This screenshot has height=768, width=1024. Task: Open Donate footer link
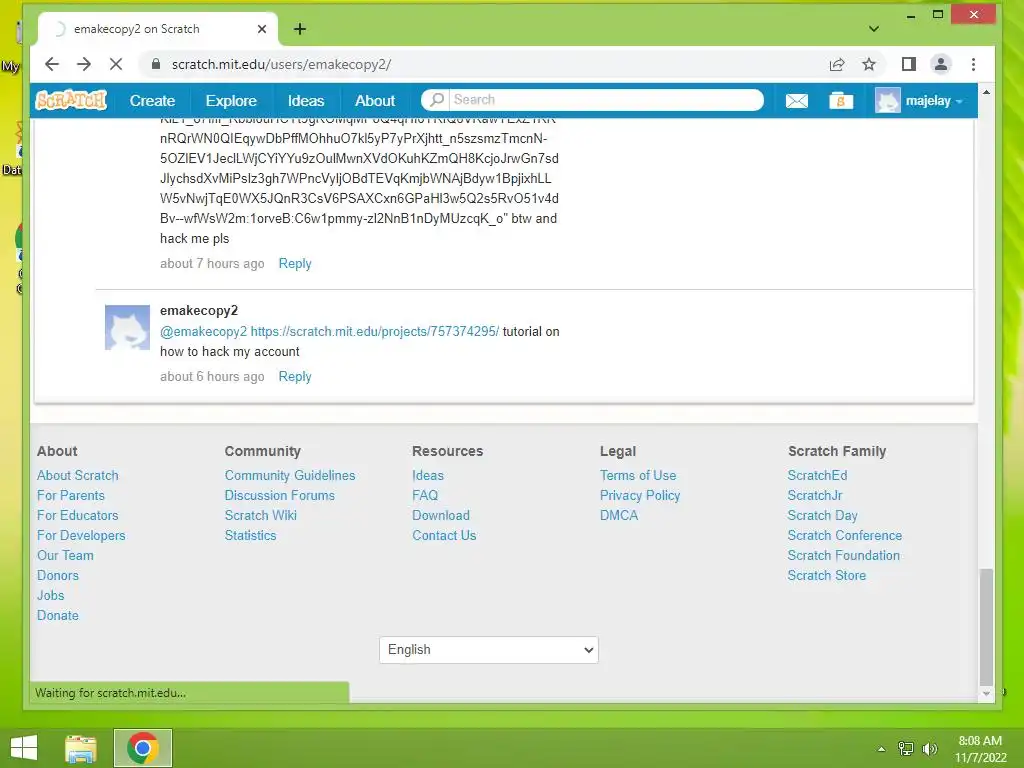57,615
